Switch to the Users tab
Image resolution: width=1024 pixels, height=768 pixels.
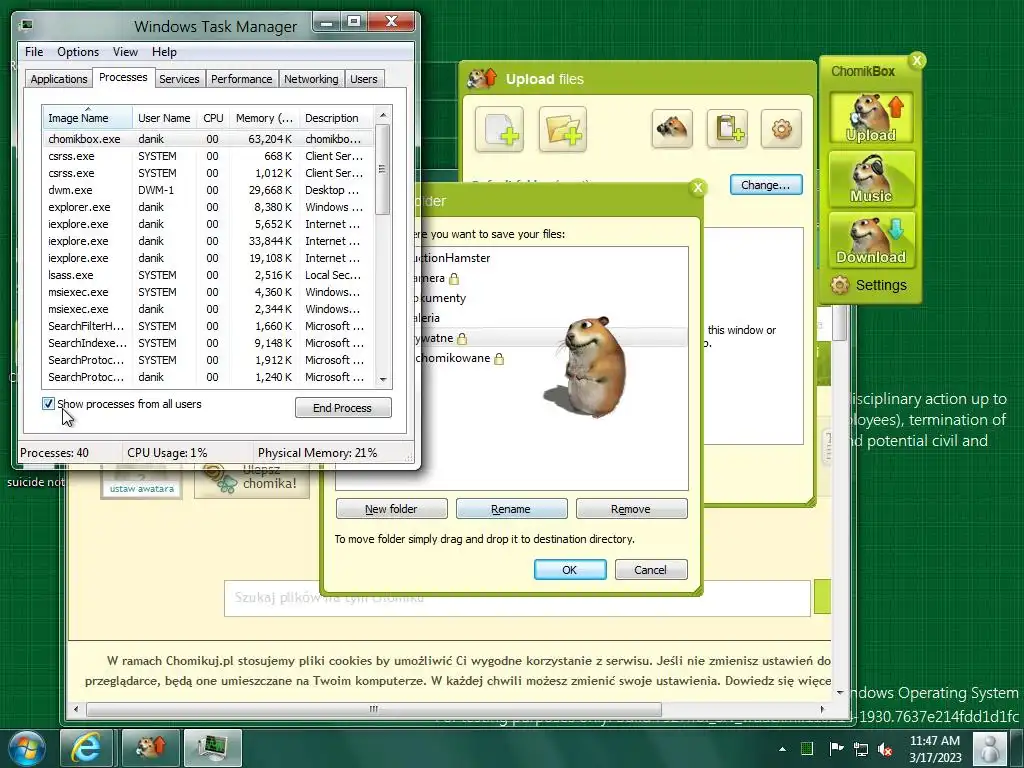(364, 79)
